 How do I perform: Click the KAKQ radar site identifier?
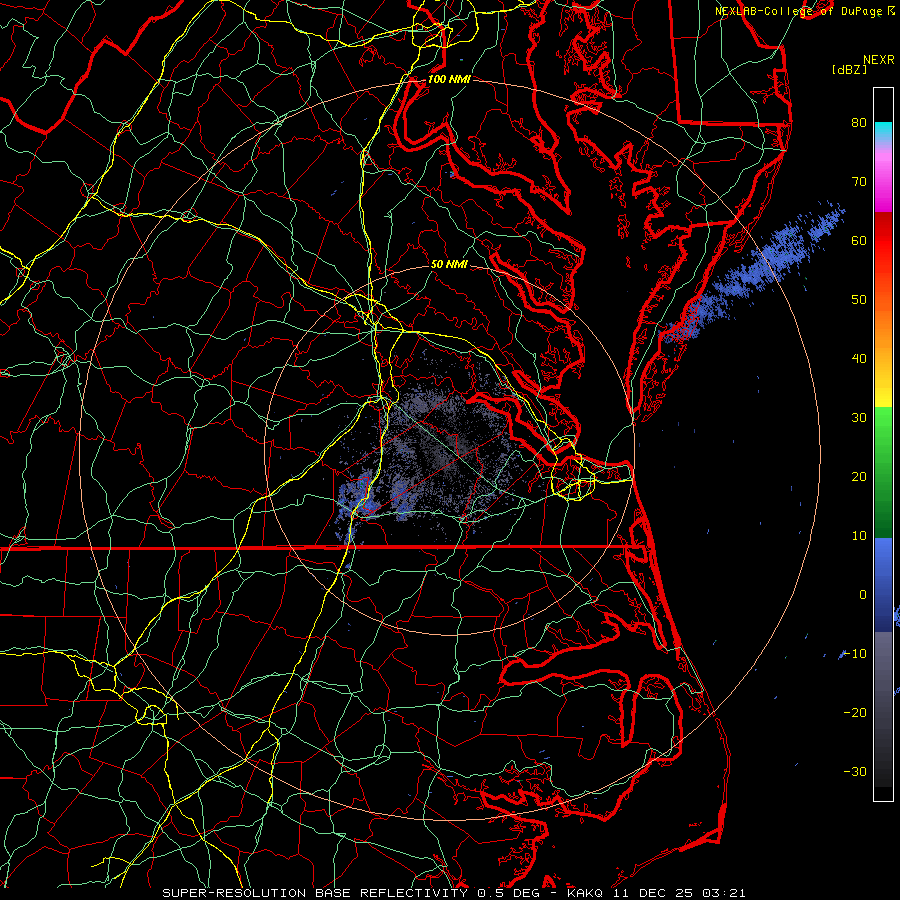pyautogui.click(x=585, y=893)
